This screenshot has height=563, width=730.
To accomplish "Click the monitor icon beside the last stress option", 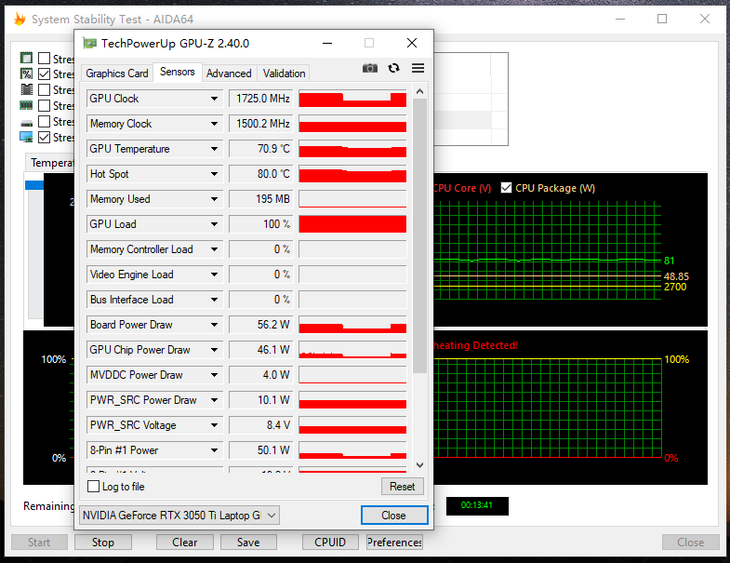I will point(27,137).
